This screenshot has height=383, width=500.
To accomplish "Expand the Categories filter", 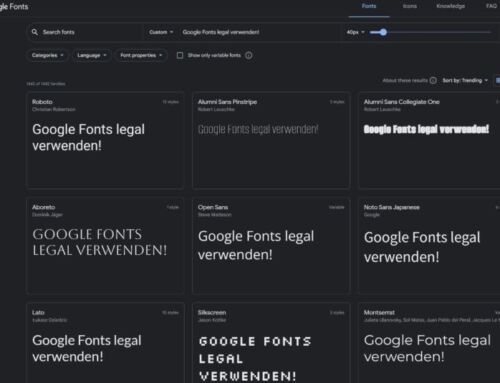I will click(x=47, y=55).
